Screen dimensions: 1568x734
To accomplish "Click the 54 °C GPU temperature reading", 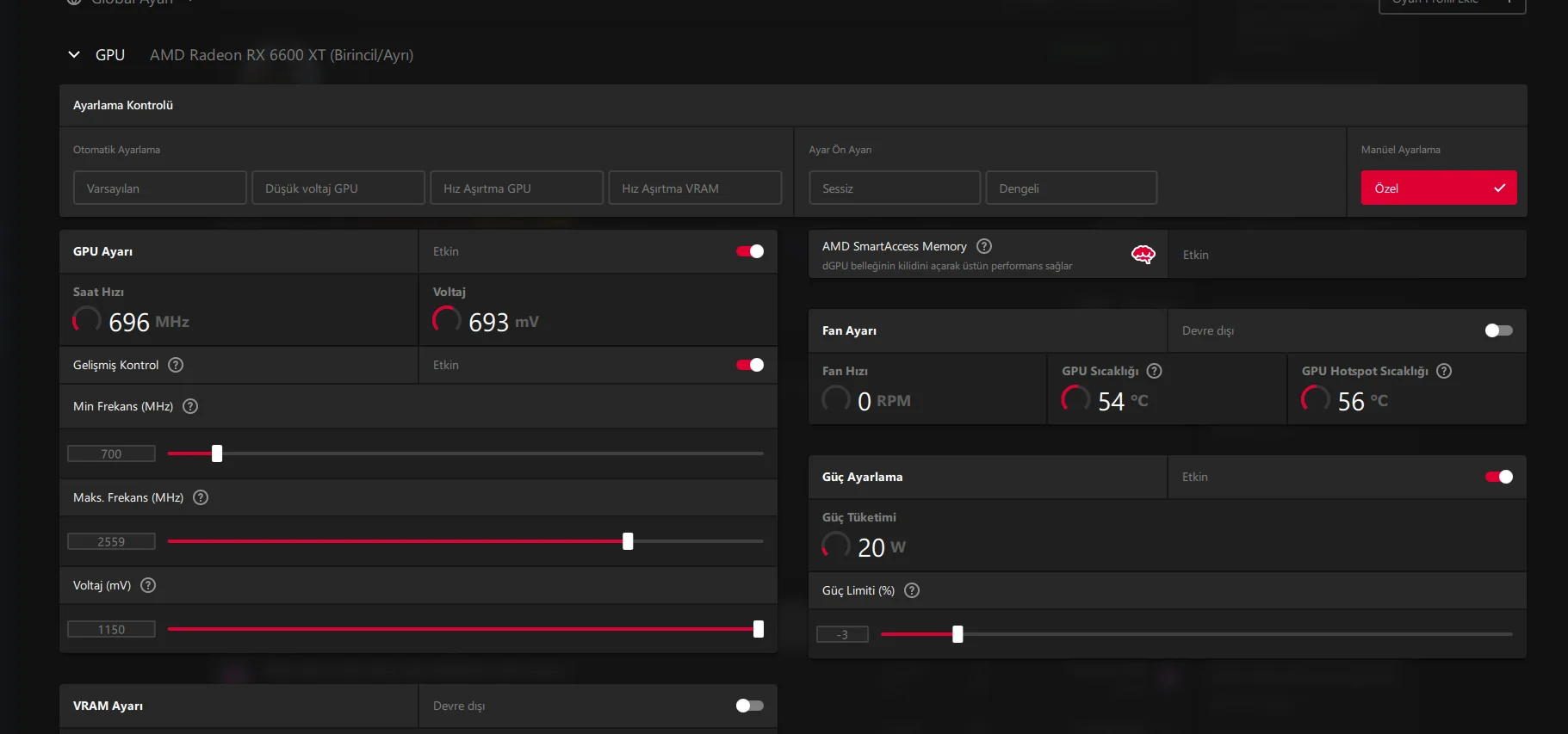I will pos(1123,401).
